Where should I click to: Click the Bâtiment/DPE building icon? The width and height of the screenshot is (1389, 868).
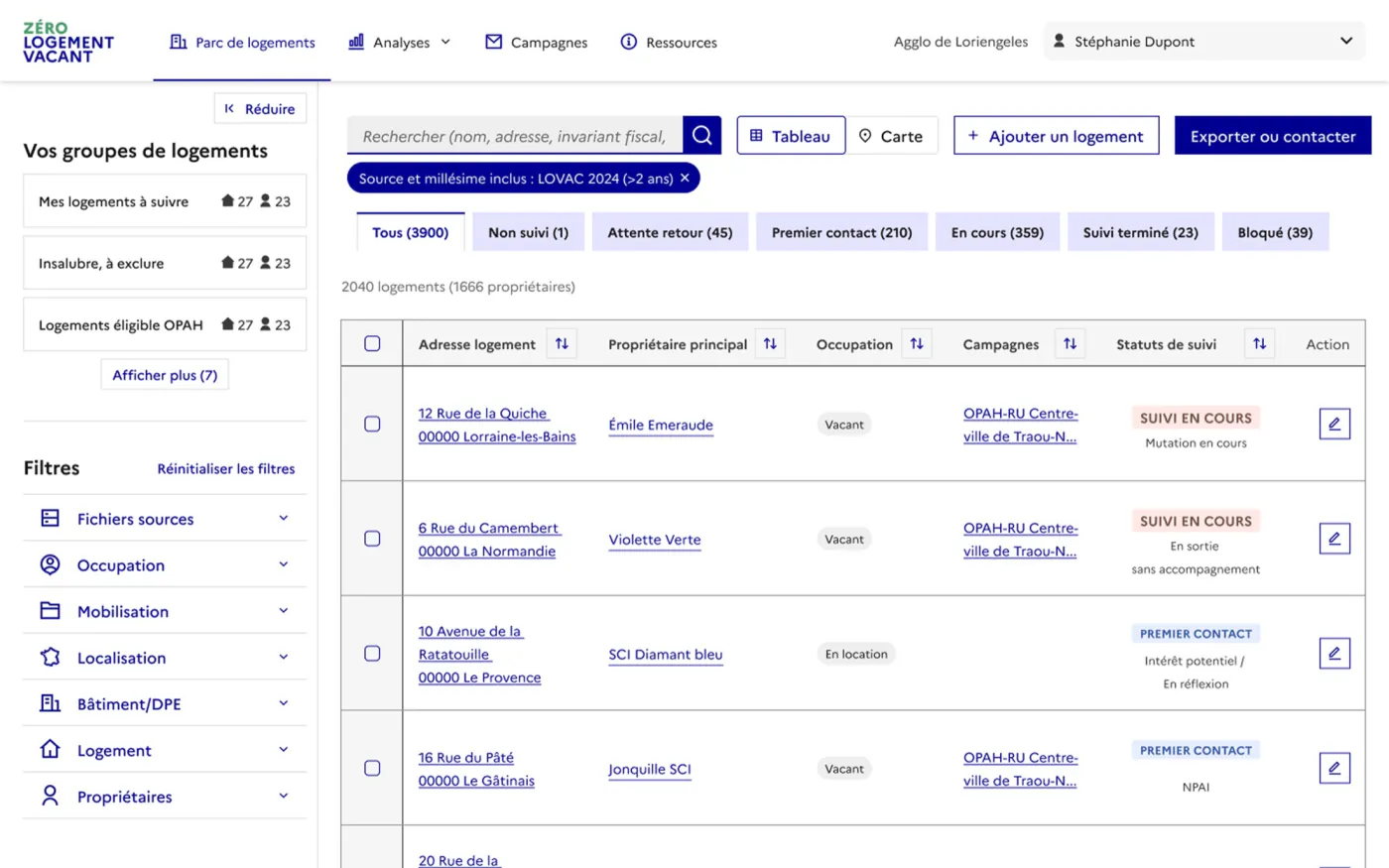(x=50, y=703)
